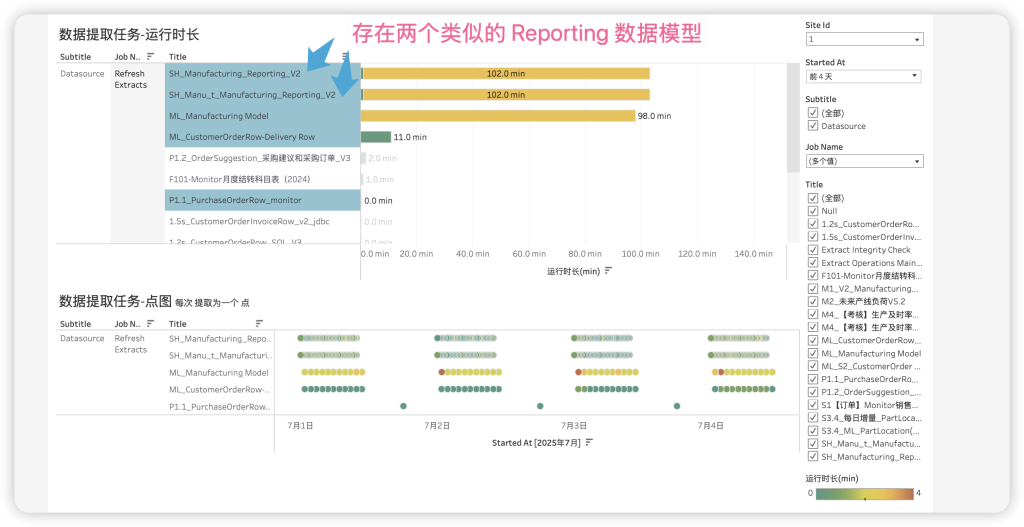
Task: Click Refresh Extracts in the 运行时长 table
Action: [x=131, y=79]
